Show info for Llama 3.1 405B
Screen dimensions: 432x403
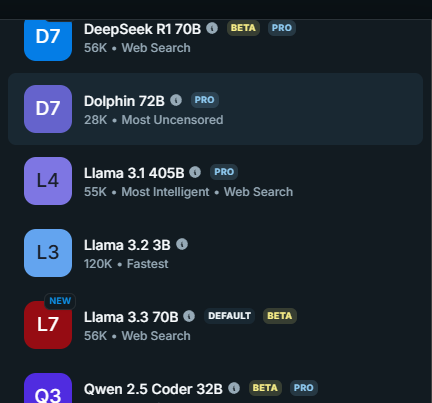pyautogui.click(x=195, y=172)
